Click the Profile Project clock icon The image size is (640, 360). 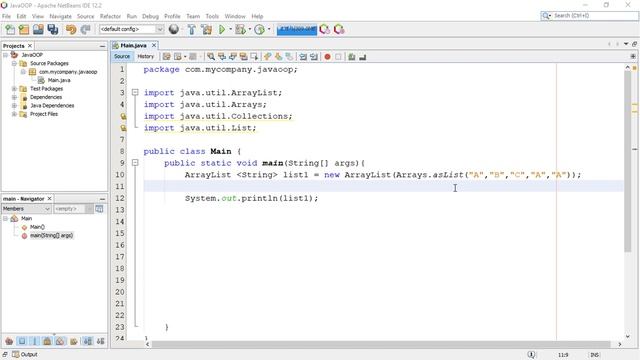coord(259,29)
